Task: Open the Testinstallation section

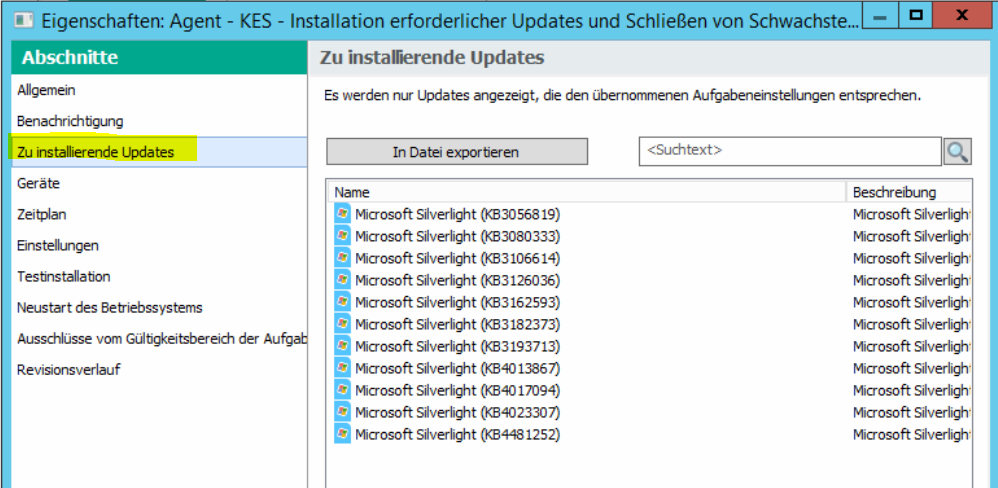Action: click(x=159, y=277)
